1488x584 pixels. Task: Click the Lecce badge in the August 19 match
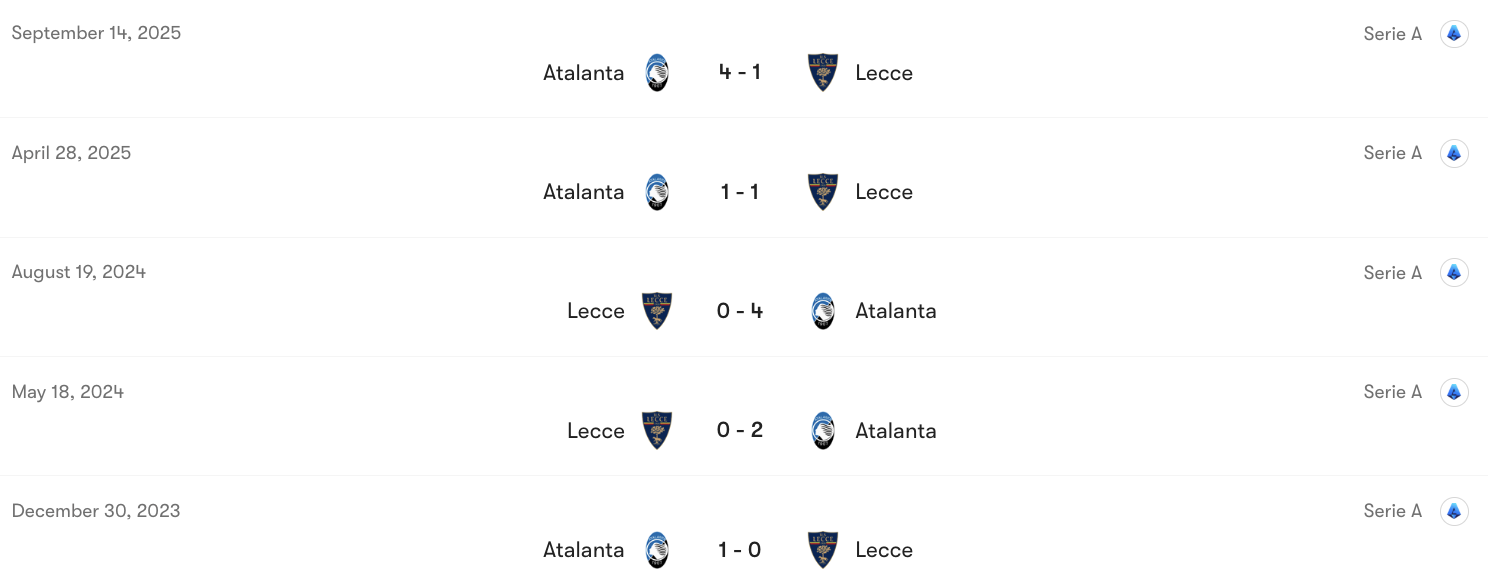coord(657,311)
